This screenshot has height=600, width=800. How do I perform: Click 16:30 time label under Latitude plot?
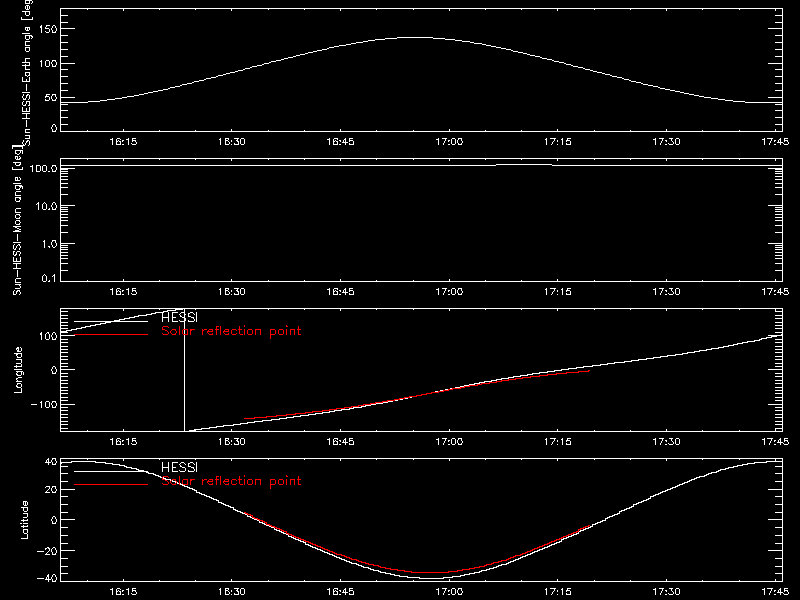tap(232, 592)
